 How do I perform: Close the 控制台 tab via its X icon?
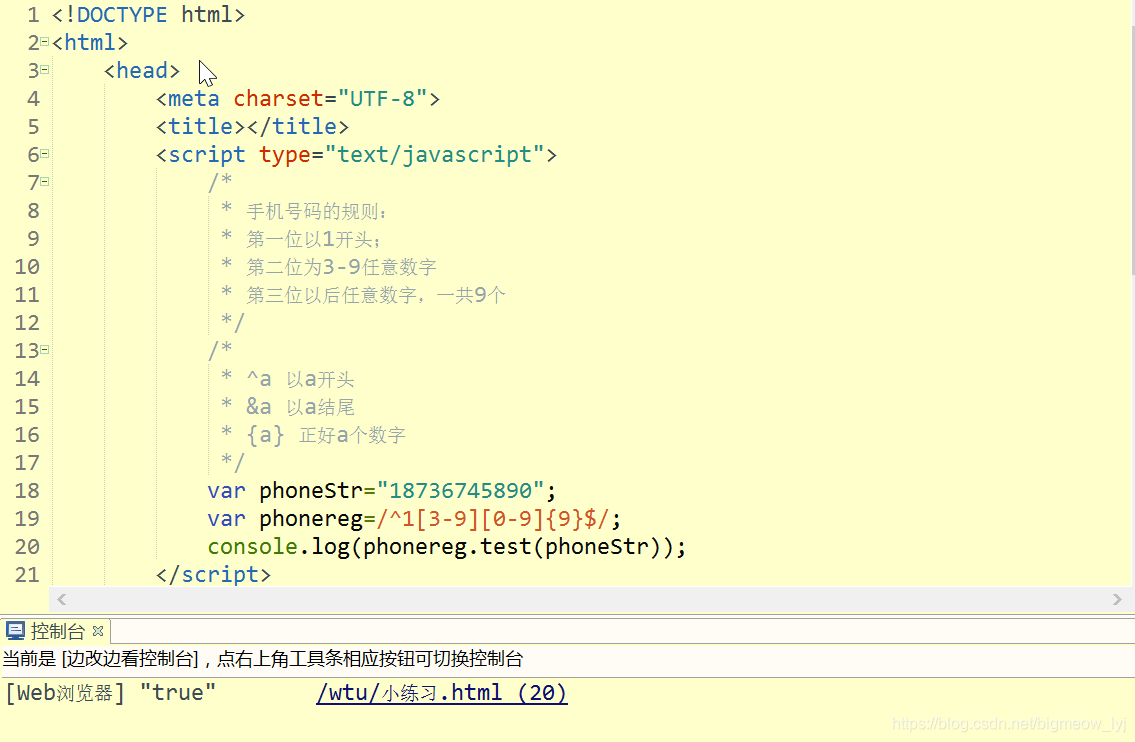coord(98,631)
